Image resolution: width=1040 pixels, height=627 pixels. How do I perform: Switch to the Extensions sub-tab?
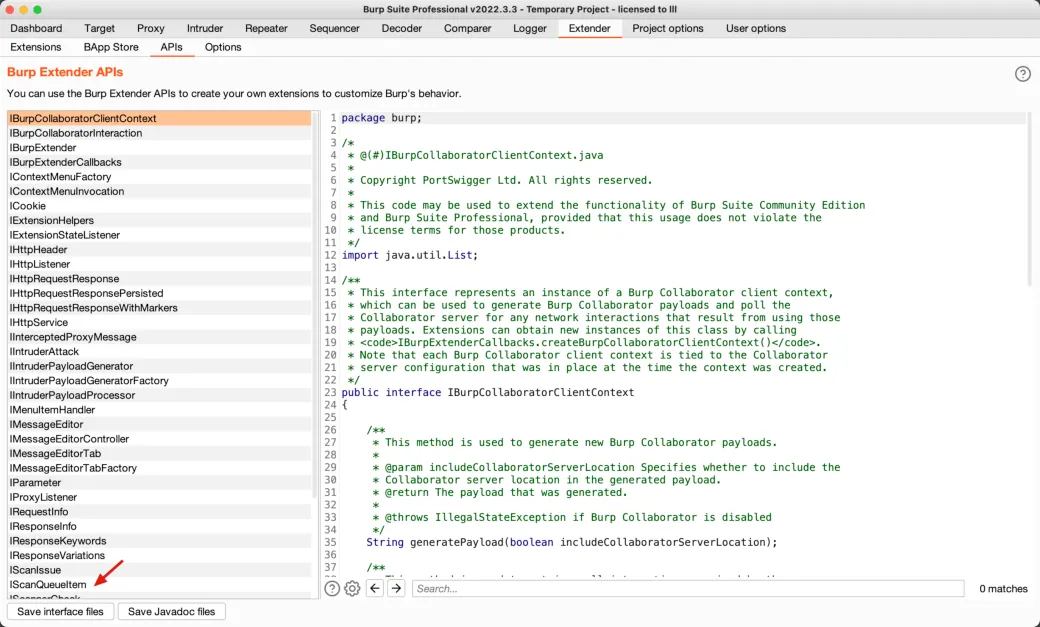[36, 47]
